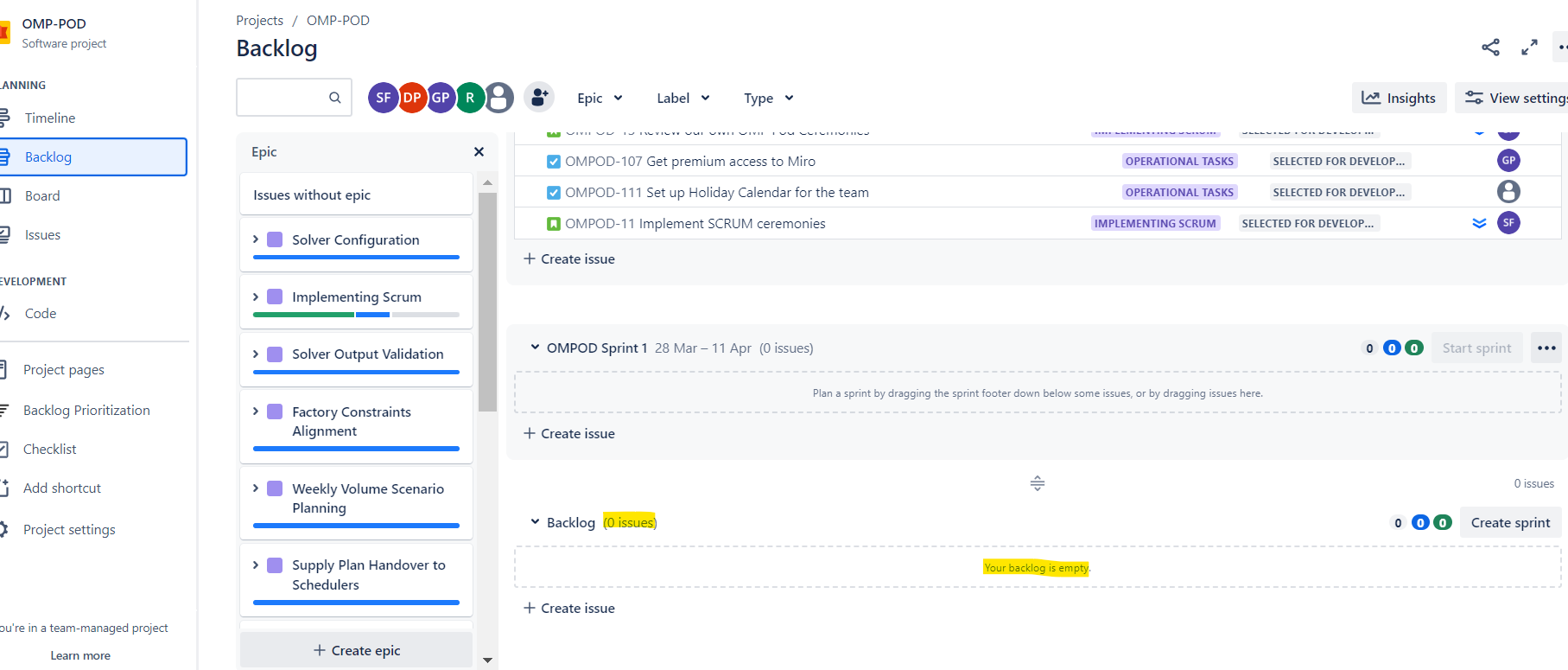The height and width of the screenshot is (670, 1568).
Task: Filter by the SF assignee avatar
Action: tap(383, 98)
